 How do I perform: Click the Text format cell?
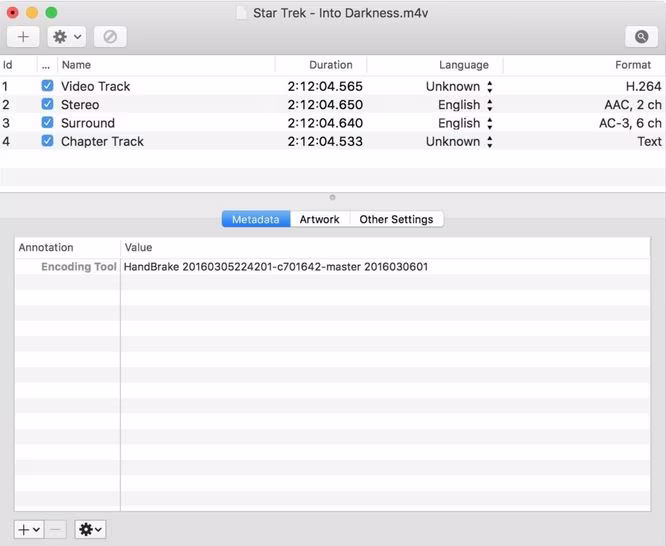649,141
